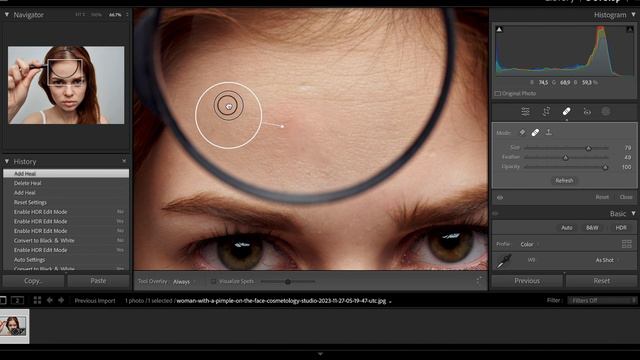Collapse the Histogram panel
The width and height of the screenshot is (640, 360).
[633, 14]
